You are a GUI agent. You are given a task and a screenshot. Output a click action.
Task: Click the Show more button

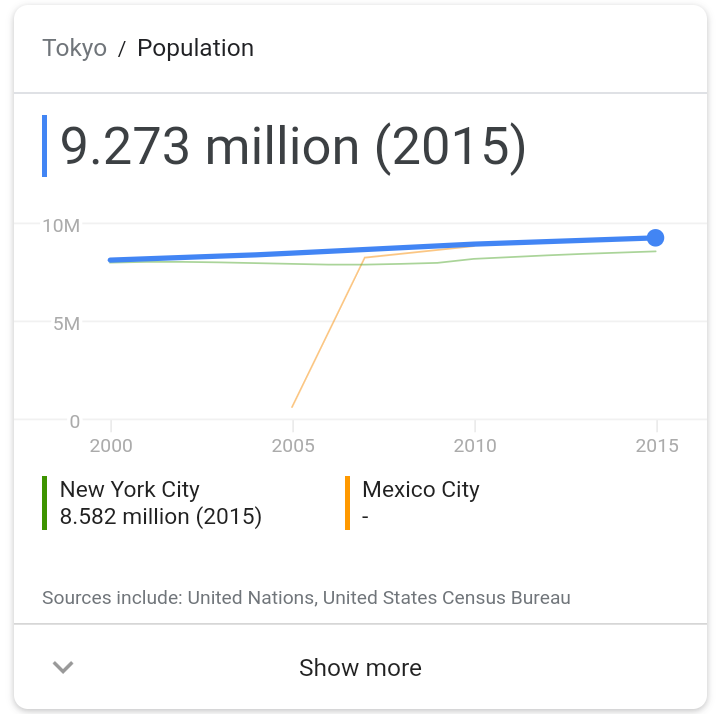click(x=360, y=667)
